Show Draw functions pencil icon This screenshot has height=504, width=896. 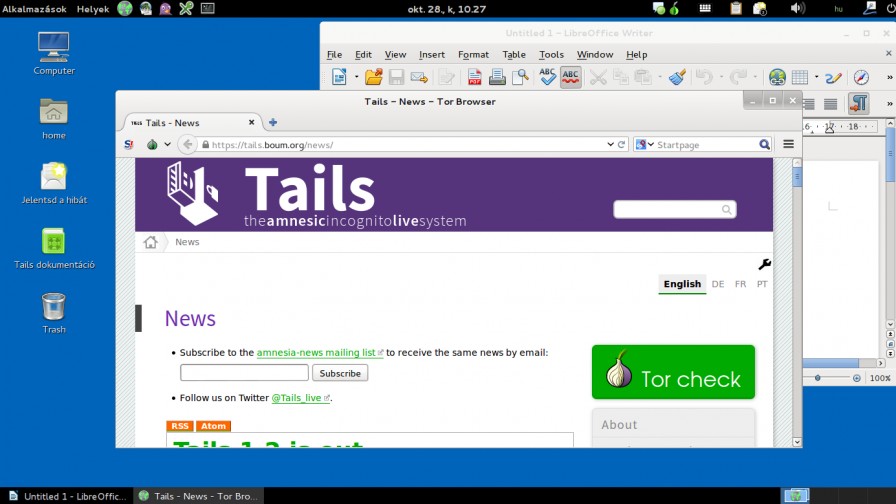click(834, 77)
